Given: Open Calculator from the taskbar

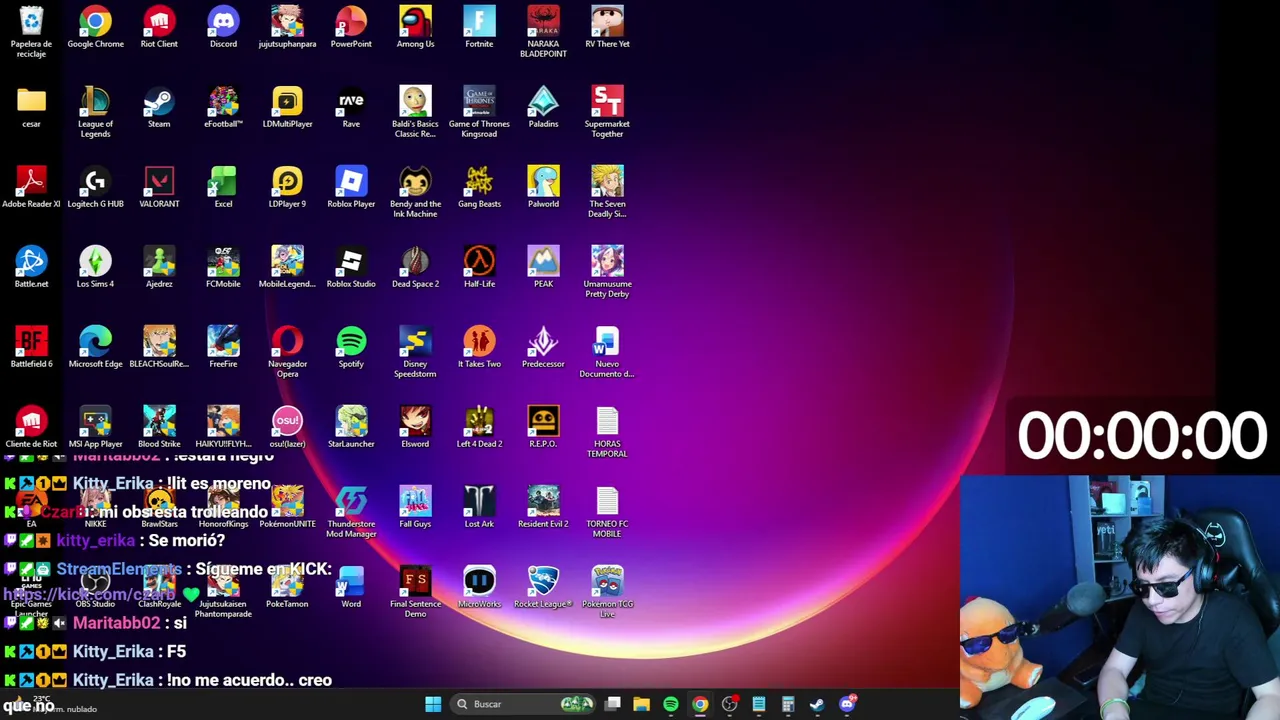Looking at the screenshot, I should point(788,704).
